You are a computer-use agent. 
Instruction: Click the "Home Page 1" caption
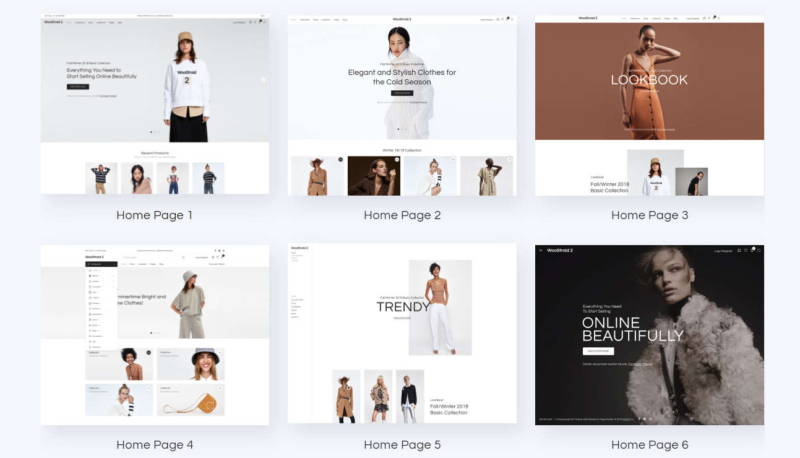click(154, 215)
